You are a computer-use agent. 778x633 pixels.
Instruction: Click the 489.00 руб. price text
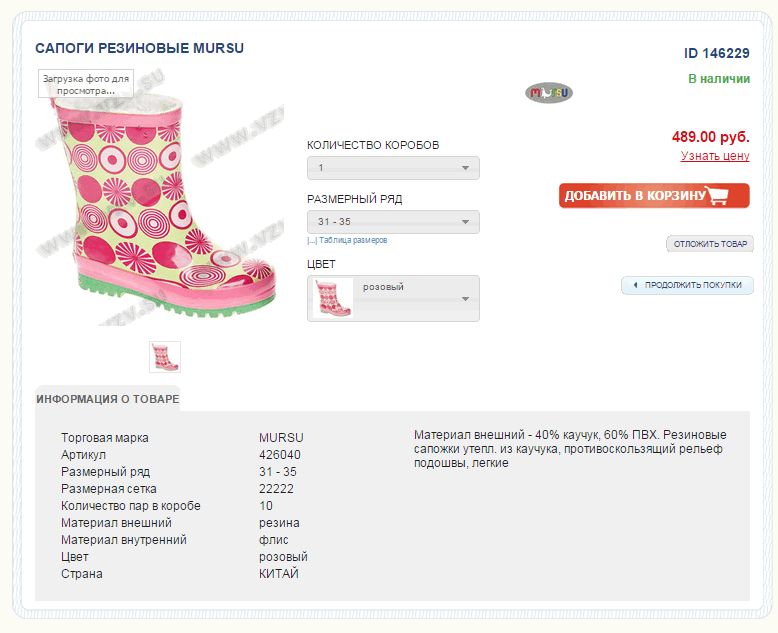tap(710, 137)
